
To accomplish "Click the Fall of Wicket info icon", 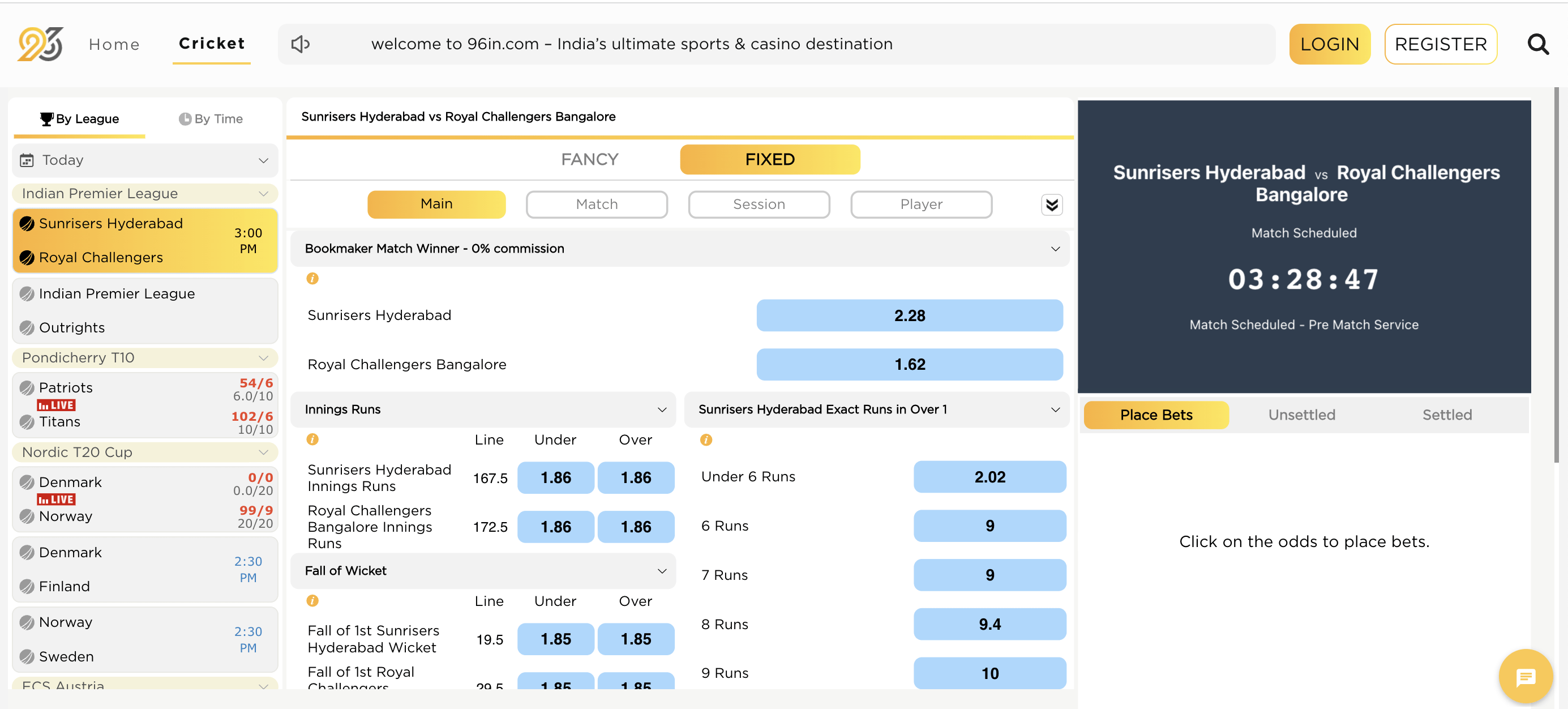I will coord(312,601).
